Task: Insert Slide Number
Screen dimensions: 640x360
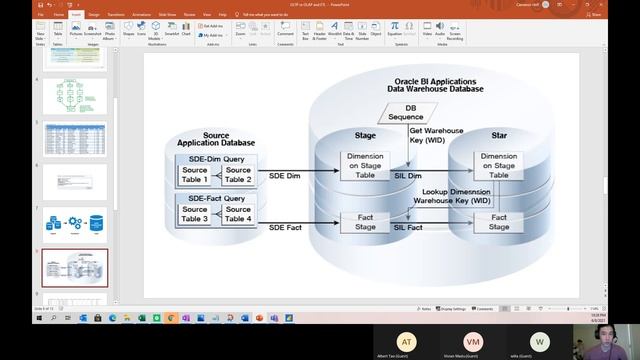Action: tap(362, 31)
